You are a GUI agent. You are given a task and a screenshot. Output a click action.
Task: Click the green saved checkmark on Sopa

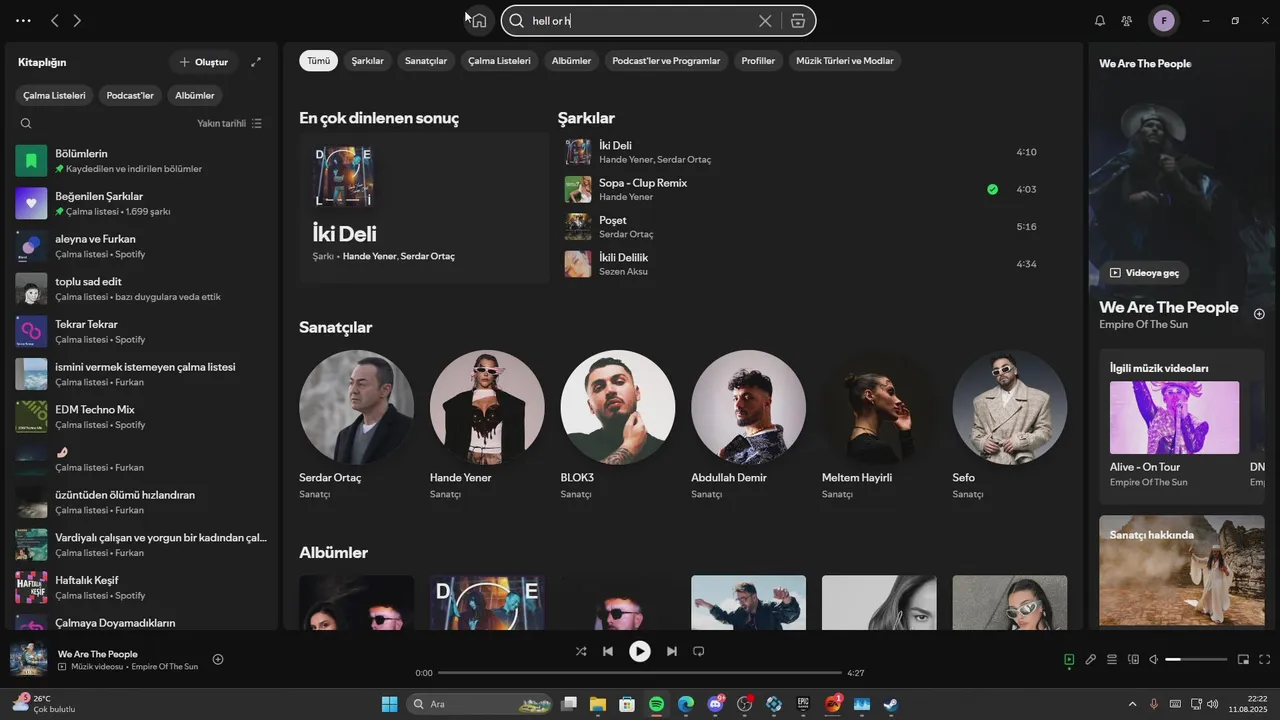[x=992, y=189]
